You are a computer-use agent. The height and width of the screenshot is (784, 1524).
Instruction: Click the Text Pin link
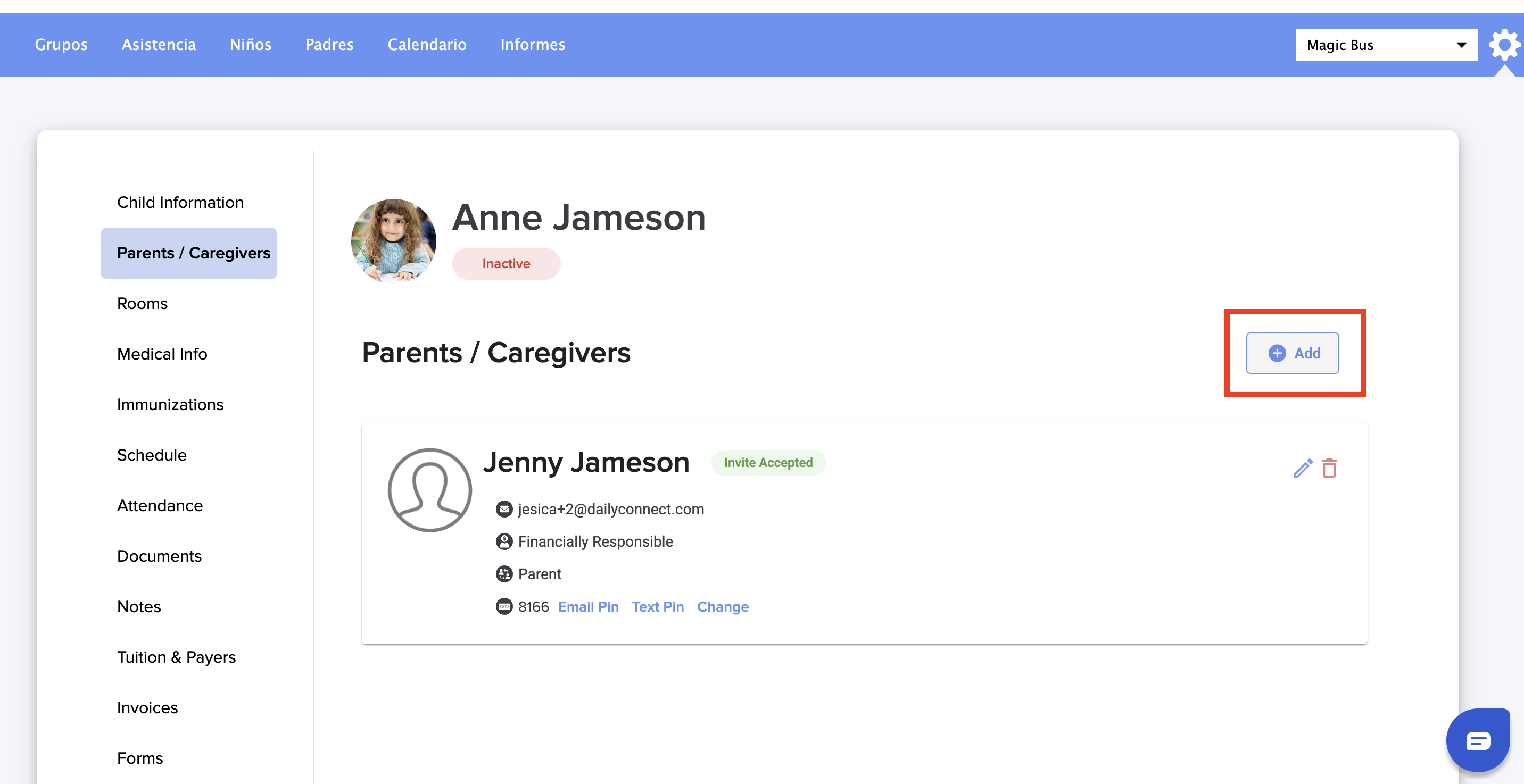657,607
